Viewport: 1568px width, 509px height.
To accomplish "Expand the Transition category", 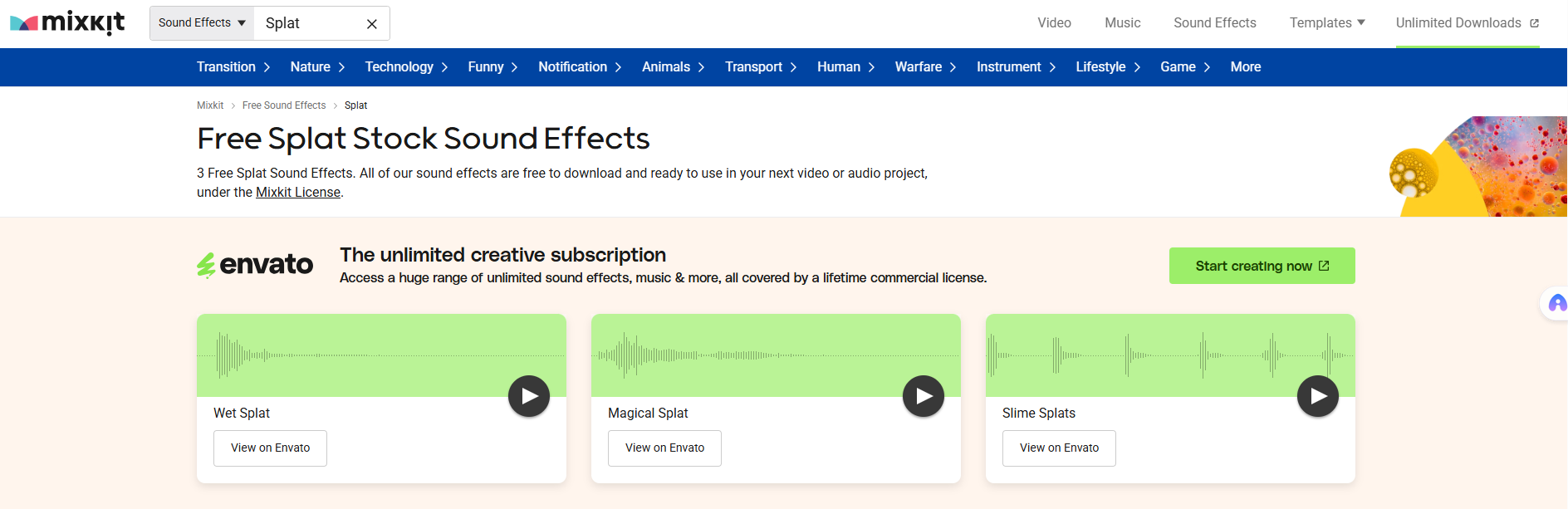I will tap(233, 67).
